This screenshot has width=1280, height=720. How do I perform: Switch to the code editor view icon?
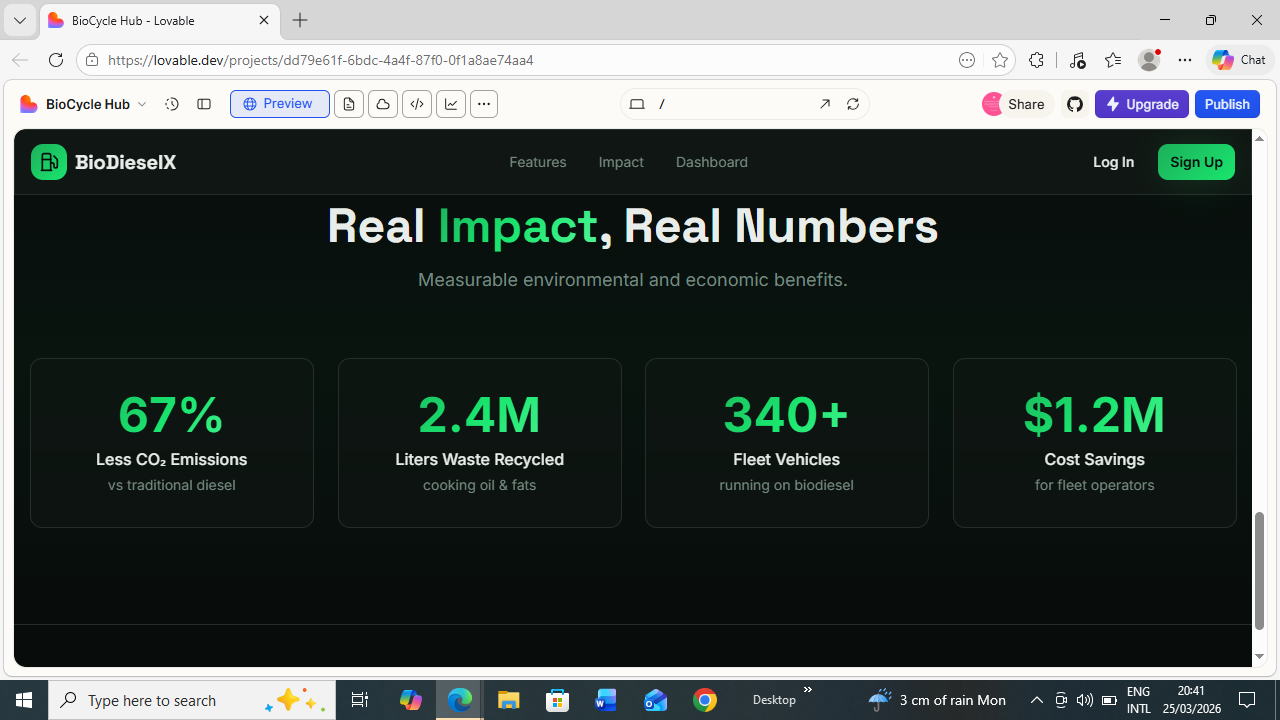coord(417,104)
